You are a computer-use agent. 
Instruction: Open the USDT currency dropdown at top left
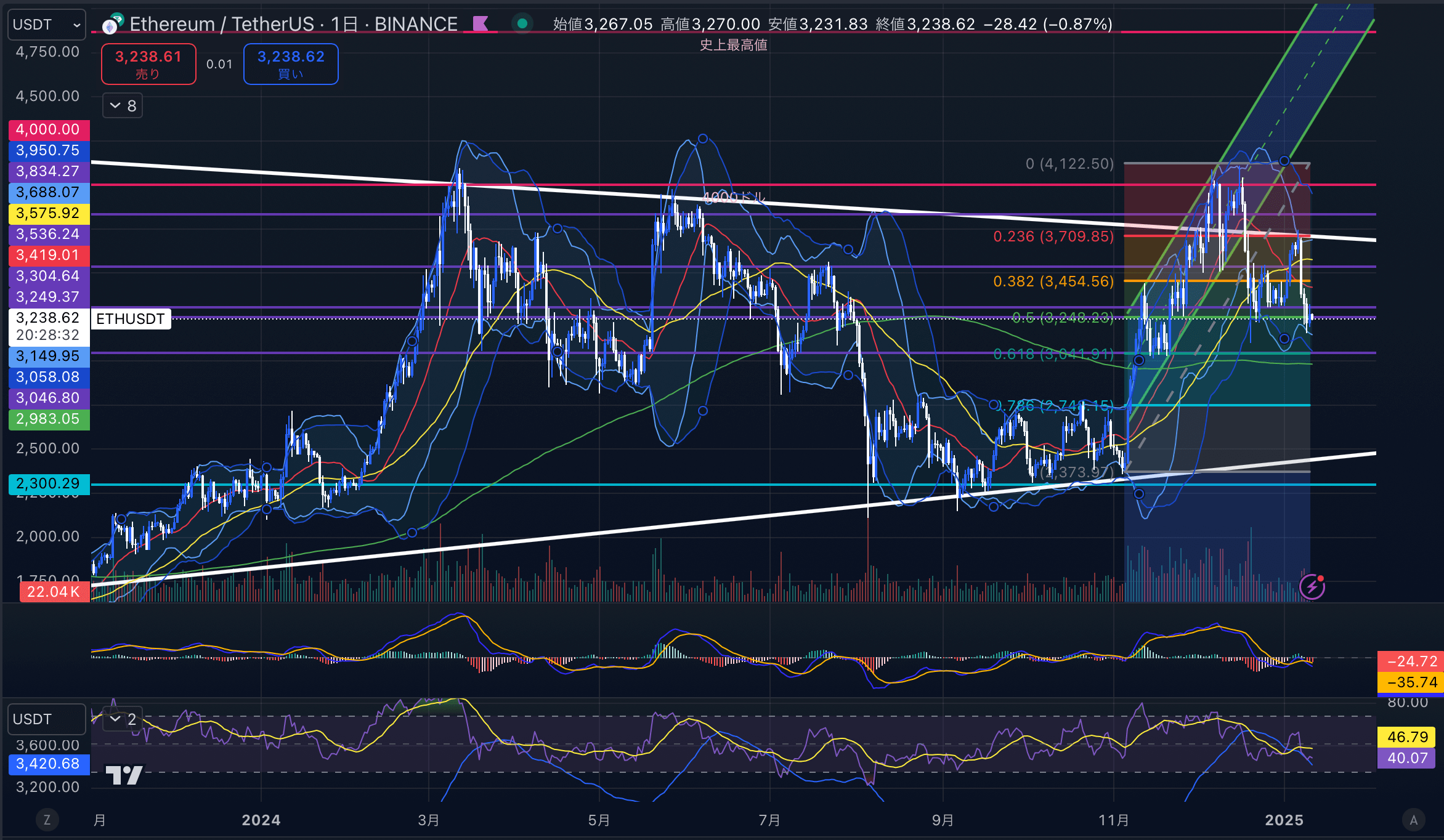[x=47, y=25]
